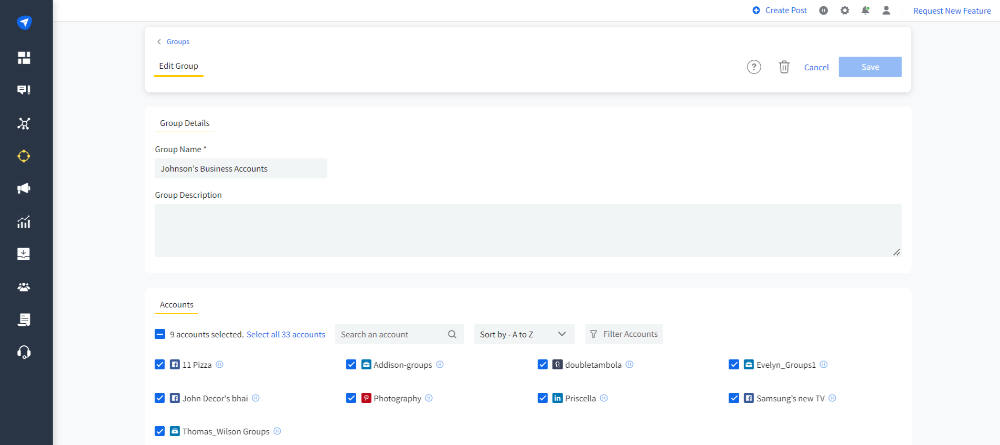1000x445 pixels.
Task: Open the Sort by - A to Z dropdown
Action: [524, 334]
